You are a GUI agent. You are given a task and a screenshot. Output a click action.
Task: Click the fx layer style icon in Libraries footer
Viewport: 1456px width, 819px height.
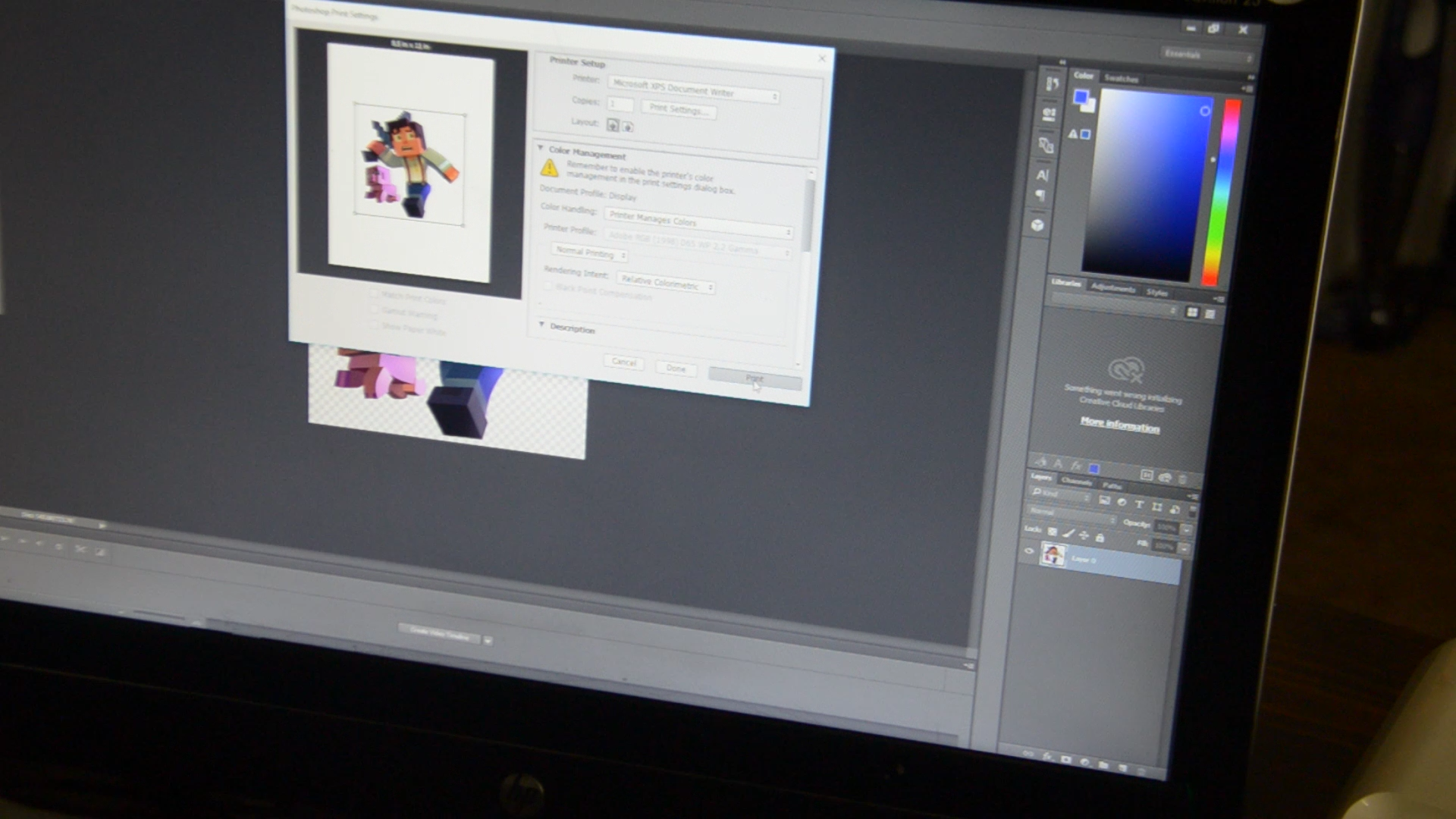1075,466
